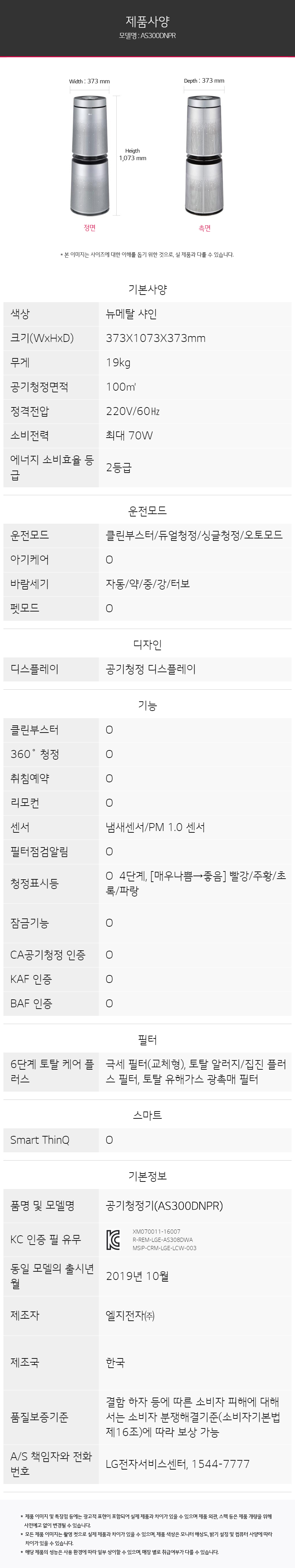Click the 뉴메탈 샤인 color value

point(131,314)
